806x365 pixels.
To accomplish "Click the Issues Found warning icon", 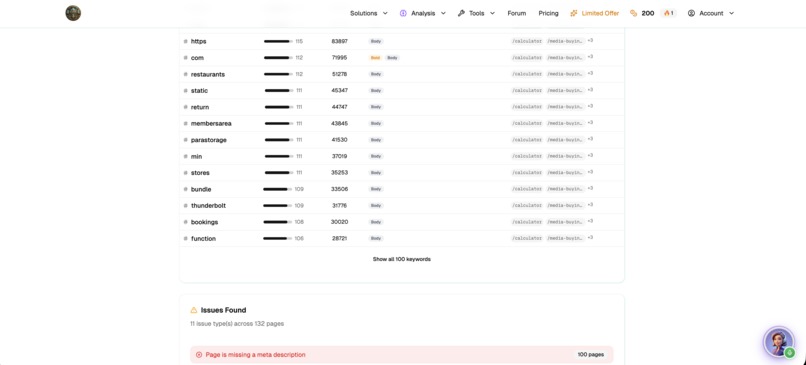I will (x=194, y=310).
